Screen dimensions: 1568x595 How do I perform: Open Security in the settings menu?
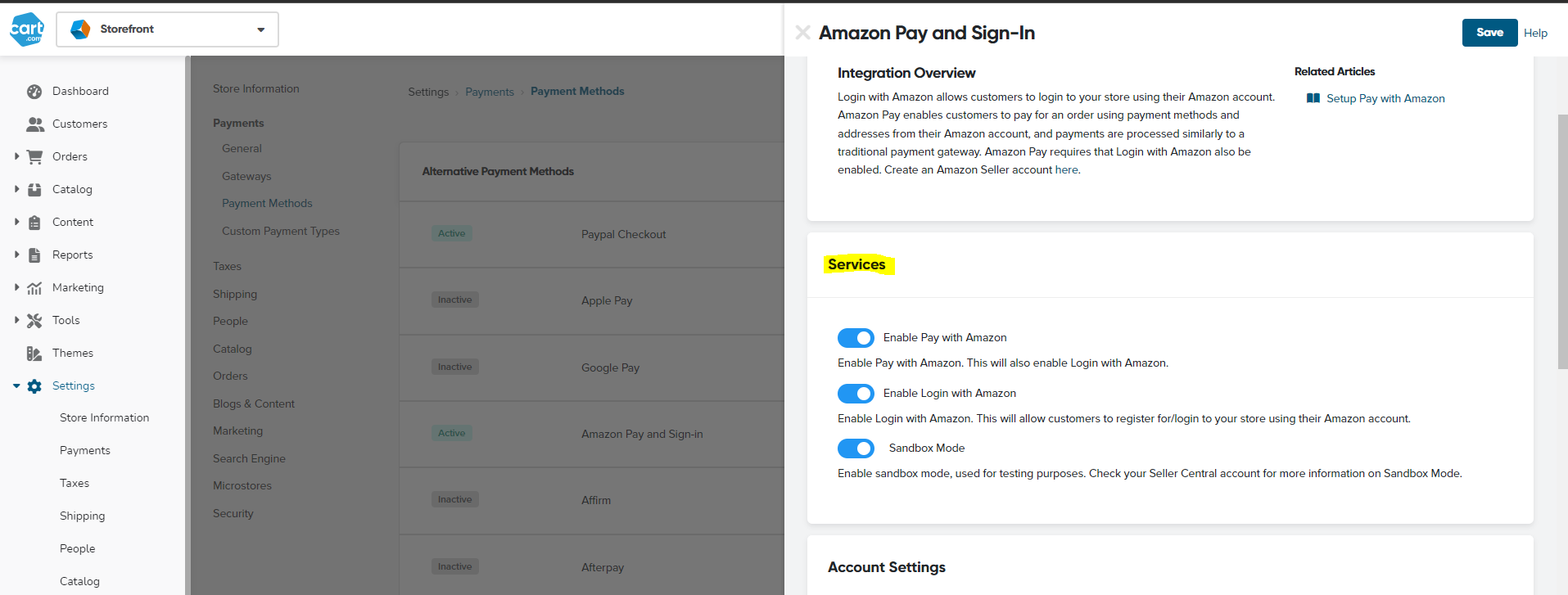point(233,513)
